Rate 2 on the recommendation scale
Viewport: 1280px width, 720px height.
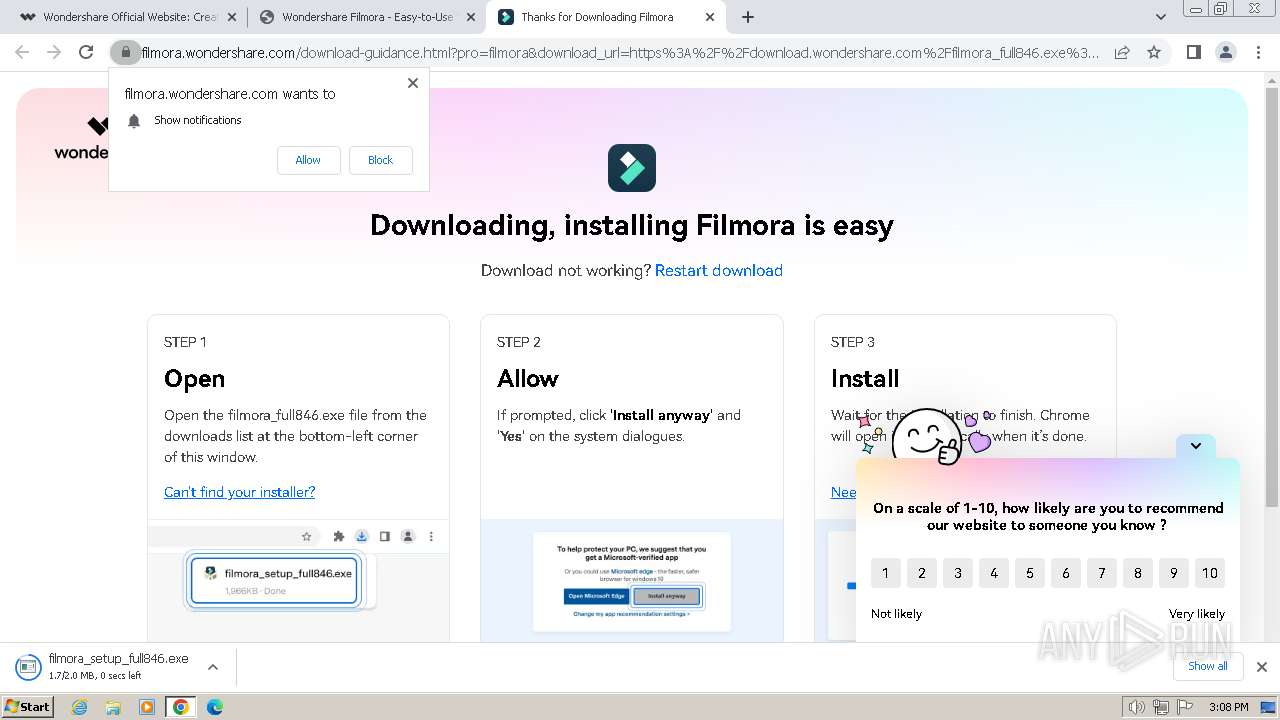pos(921,573)
